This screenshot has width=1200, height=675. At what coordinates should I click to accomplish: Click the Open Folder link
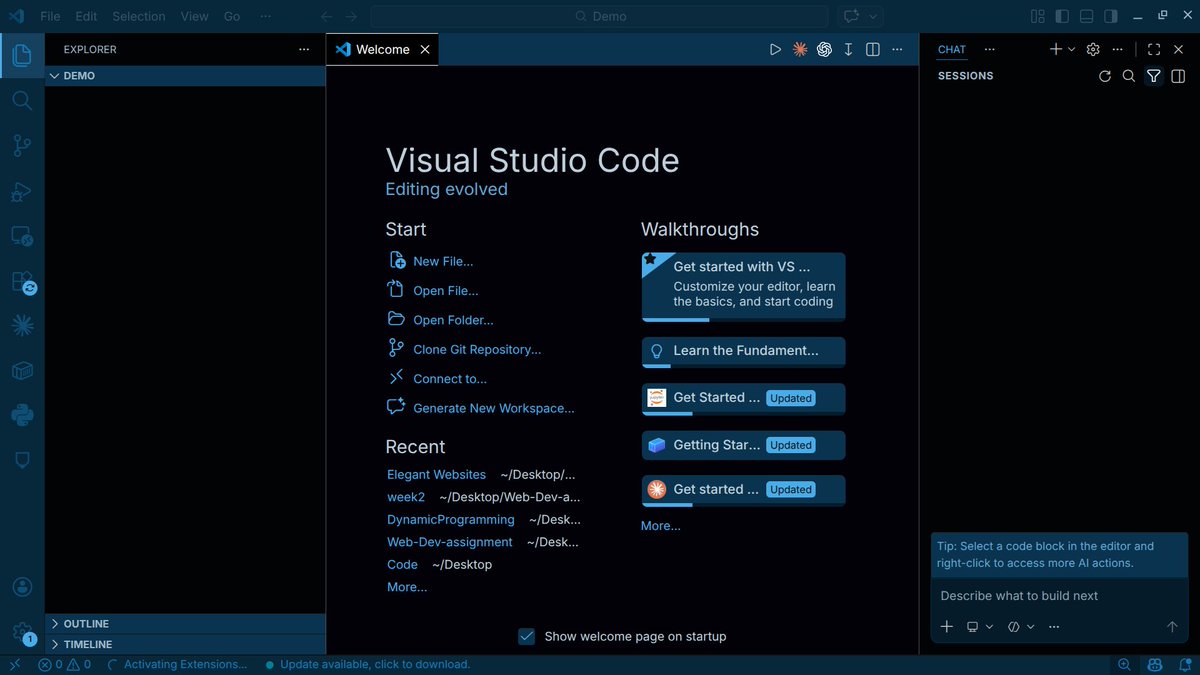[x=453, y=320]
